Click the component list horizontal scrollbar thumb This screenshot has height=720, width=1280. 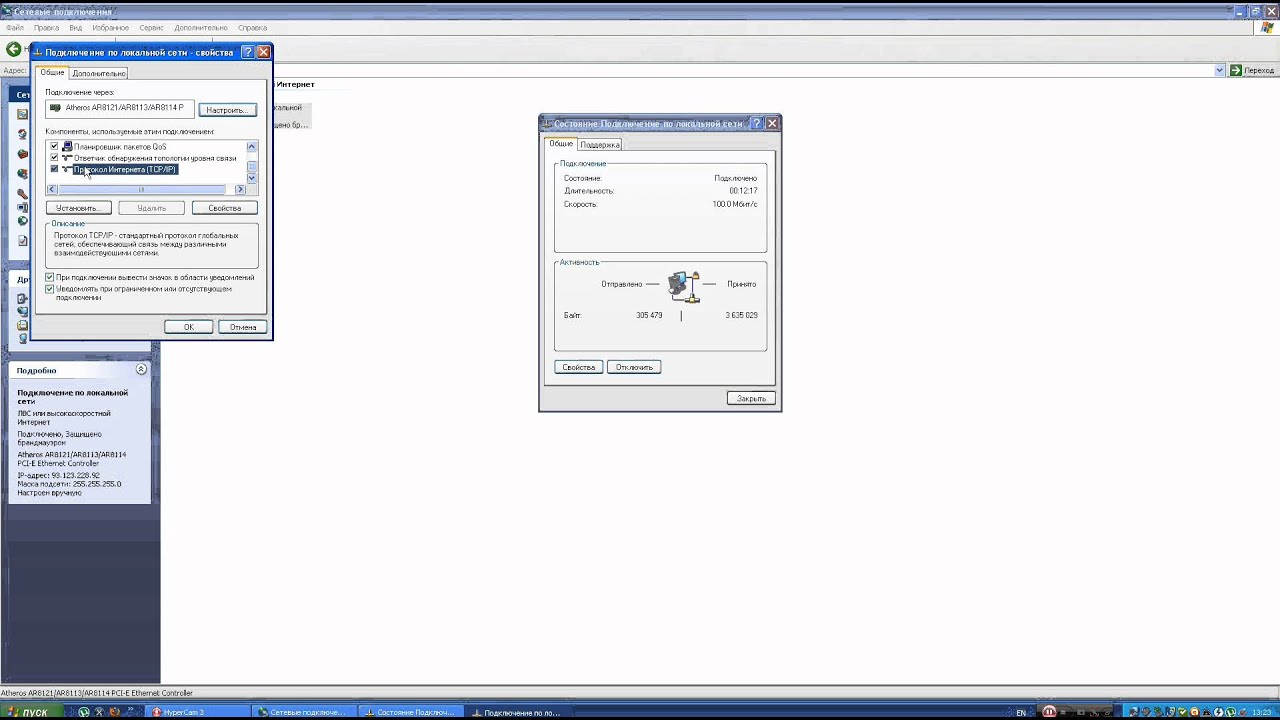141,189
